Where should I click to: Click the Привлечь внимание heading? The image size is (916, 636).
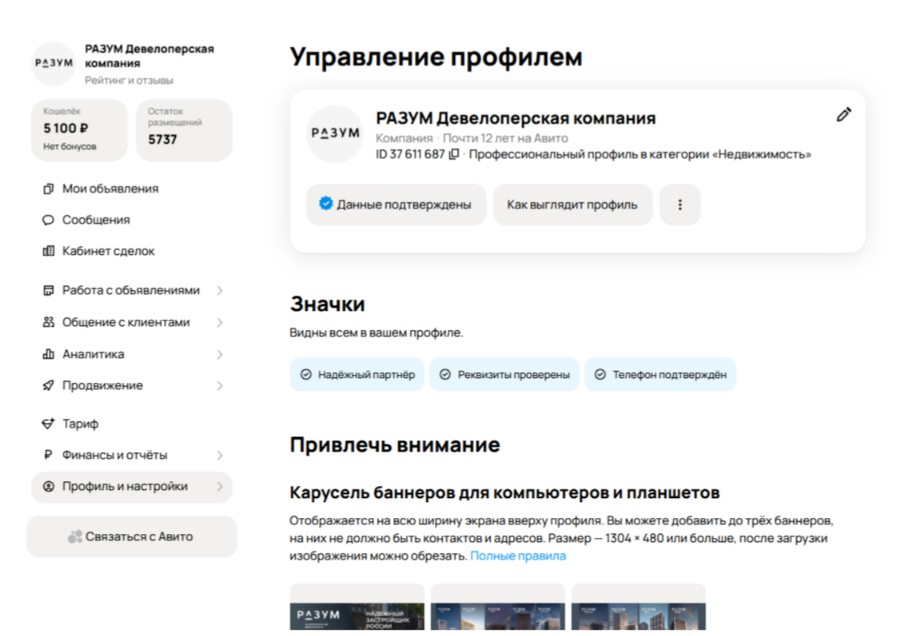[x=395, y=445]
